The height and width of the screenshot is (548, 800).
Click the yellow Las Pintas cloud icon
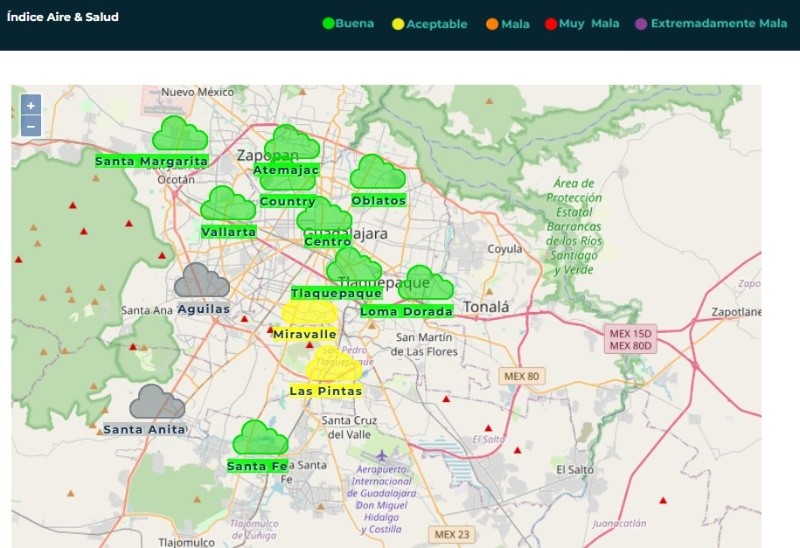(x=331, y=366)
